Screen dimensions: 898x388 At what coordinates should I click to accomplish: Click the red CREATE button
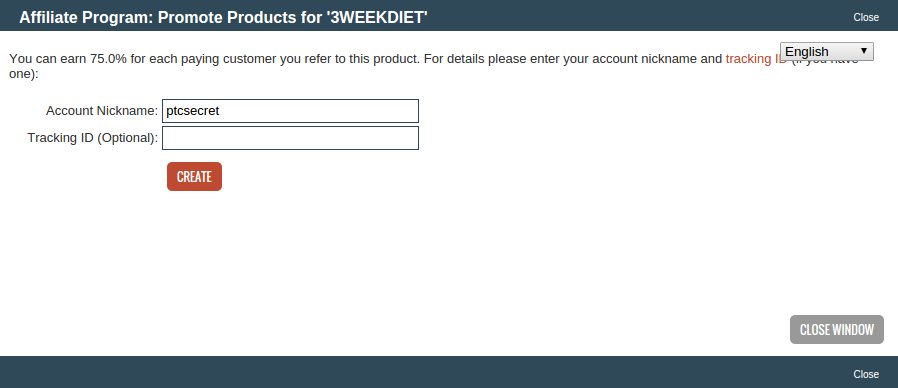pyautogui.click(x=194, y=177)
